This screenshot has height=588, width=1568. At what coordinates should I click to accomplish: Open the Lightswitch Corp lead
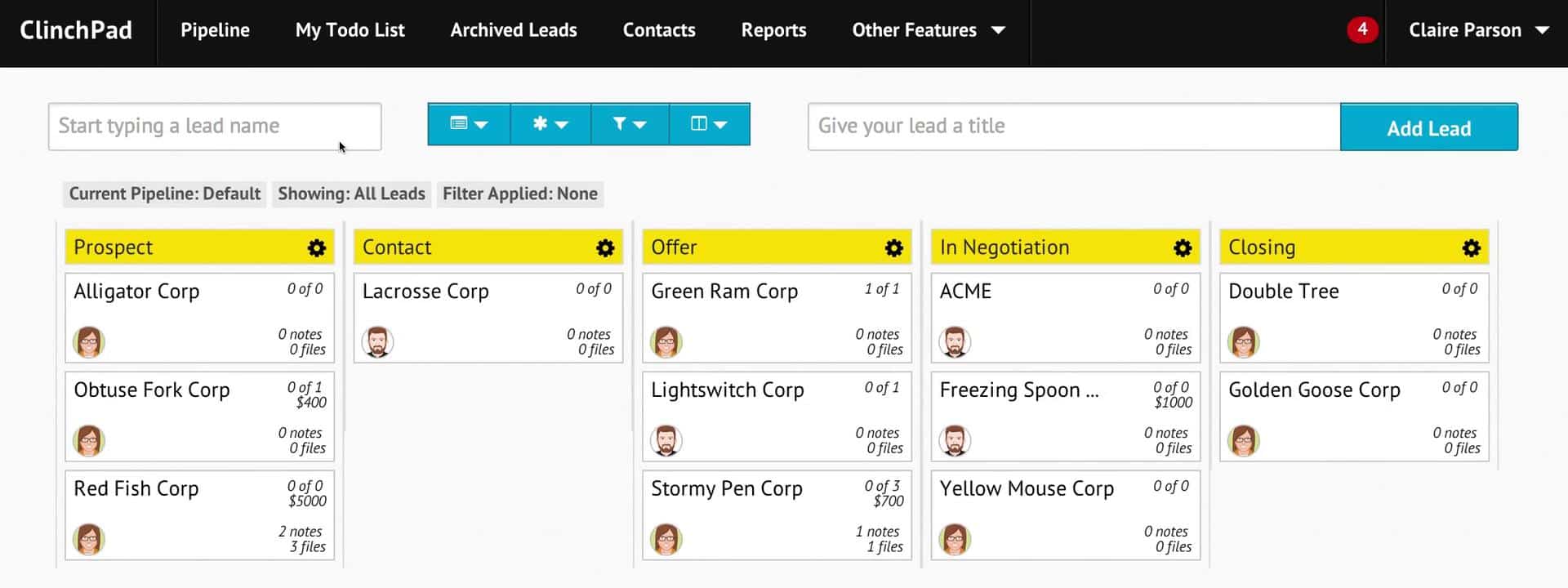click(728, 390)
